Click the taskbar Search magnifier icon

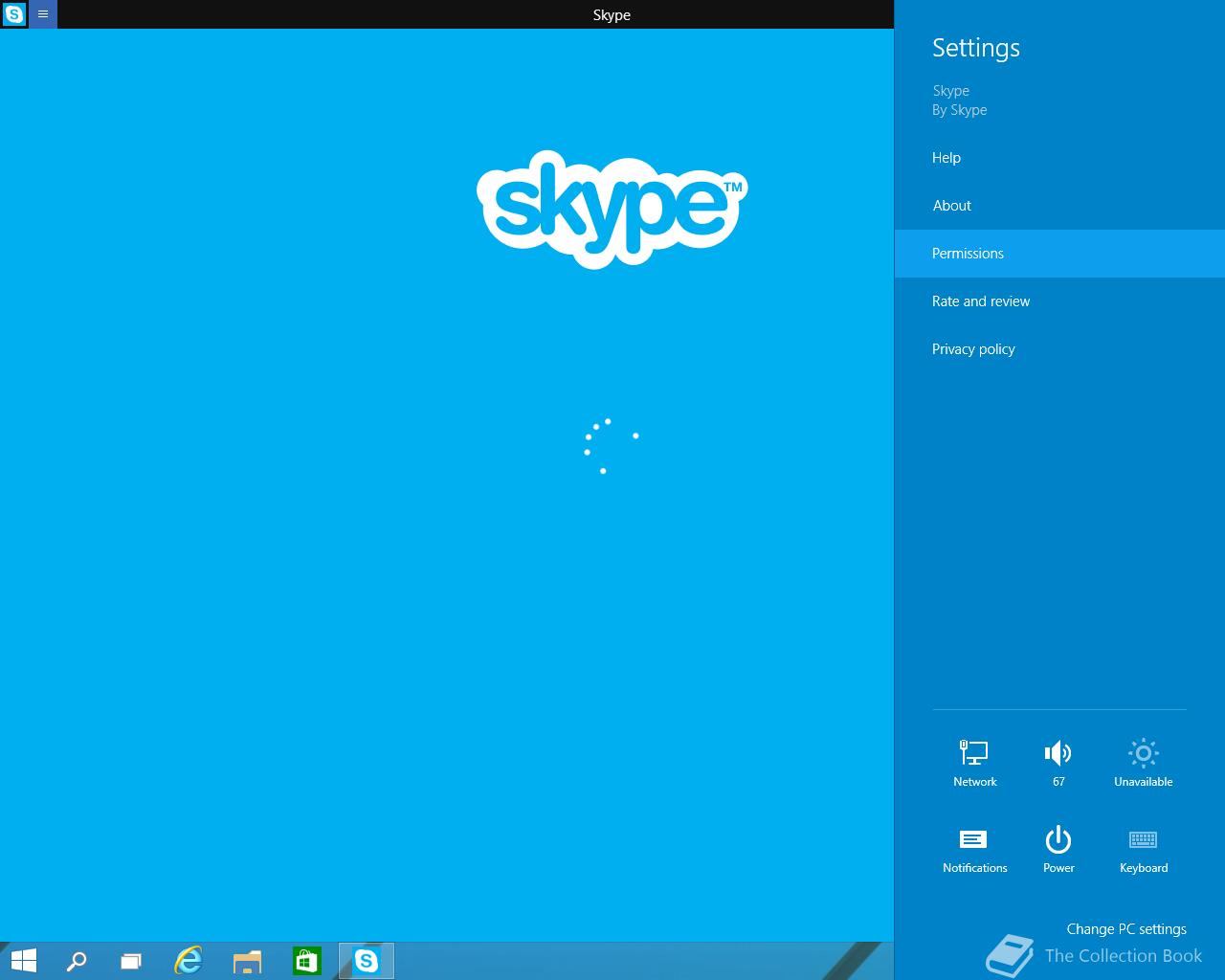[x=76, y=961]
